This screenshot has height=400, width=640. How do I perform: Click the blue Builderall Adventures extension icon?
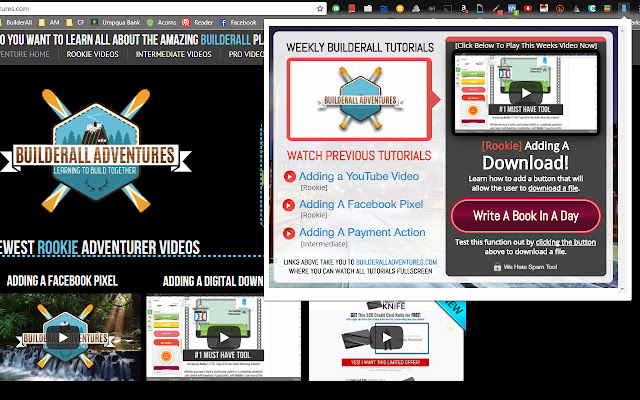(x=624, y=8)
